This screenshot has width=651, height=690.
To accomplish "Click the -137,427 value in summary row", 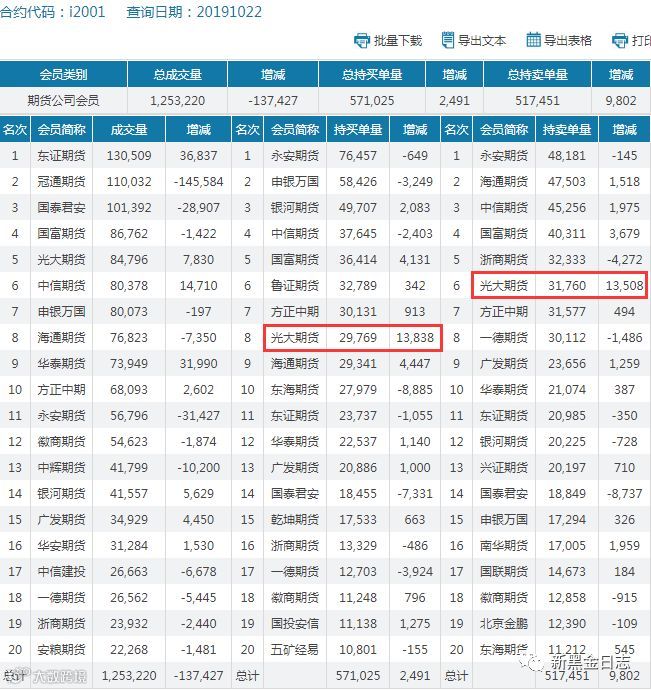I will click(x=273, y=101).
